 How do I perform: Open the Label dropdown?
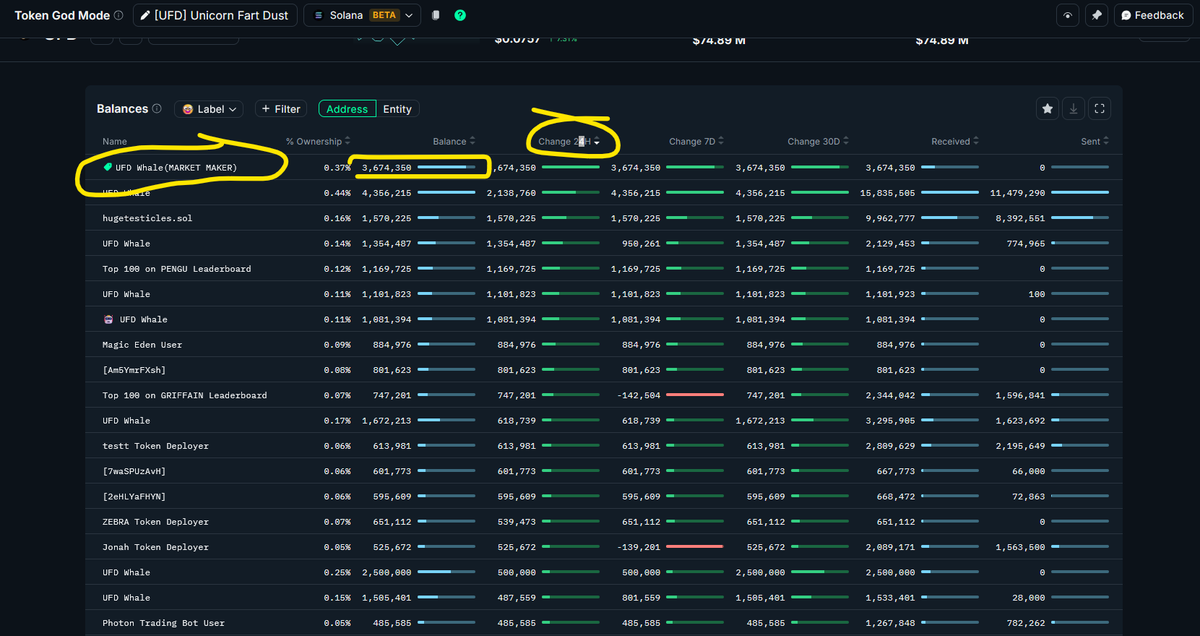[x=209, y=109]
